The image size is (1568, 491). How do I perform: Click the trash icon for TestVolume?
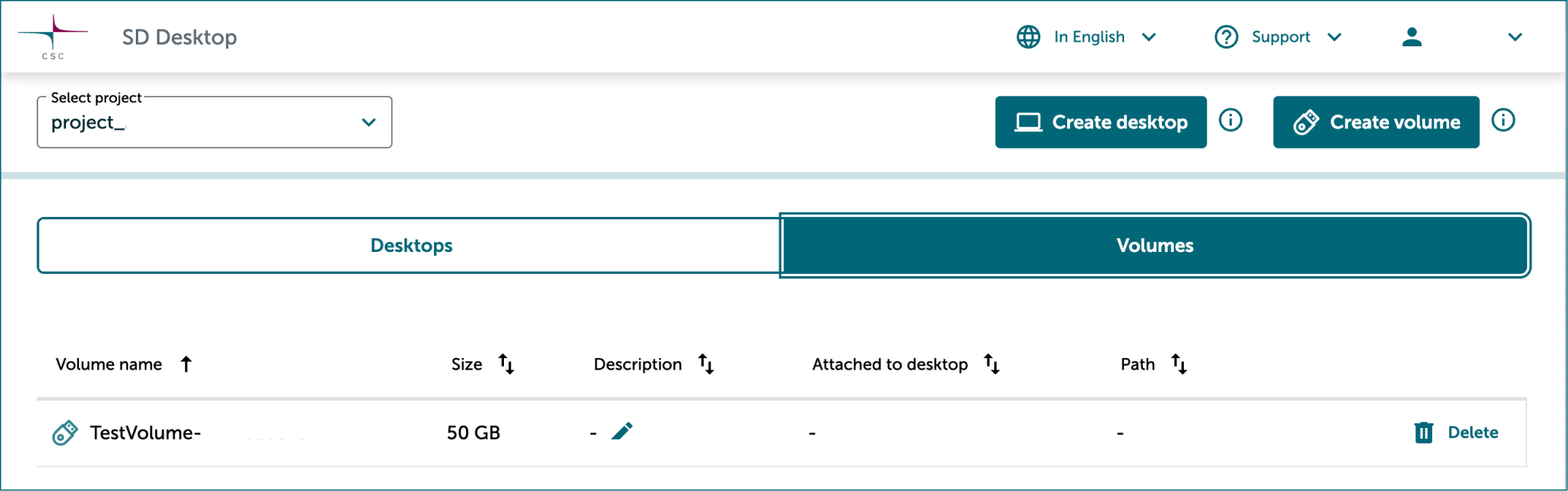tap(1423, 433)
